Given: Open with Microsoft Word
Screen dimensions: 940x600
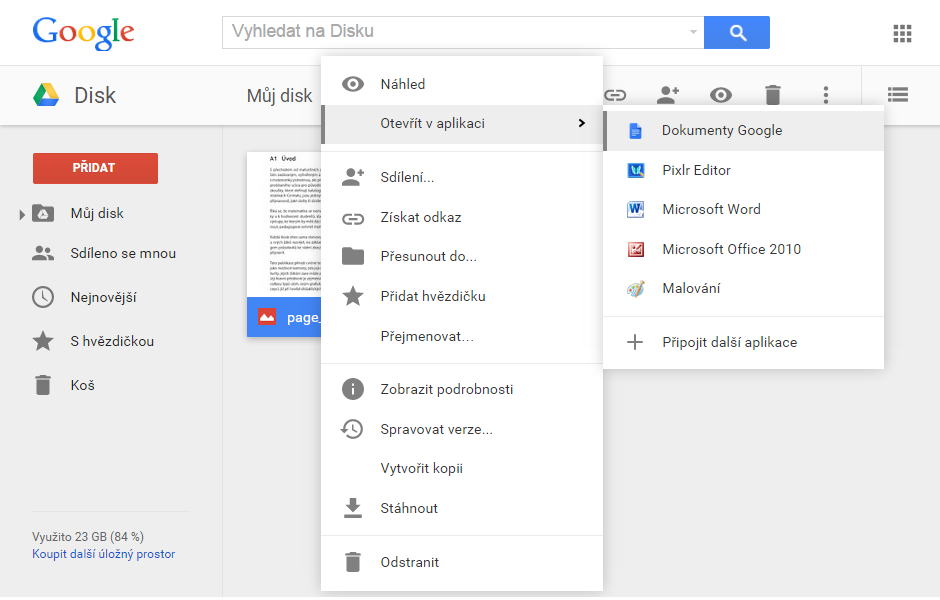Looking at the screenshot, I should [743, 210].
